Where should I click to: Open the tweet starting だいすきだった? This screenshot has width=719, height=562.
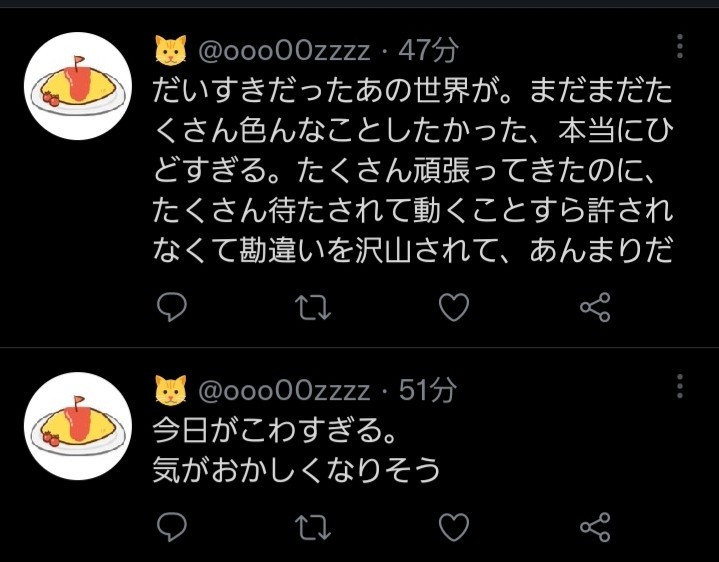pyautogui.click(x=413, y=171)
